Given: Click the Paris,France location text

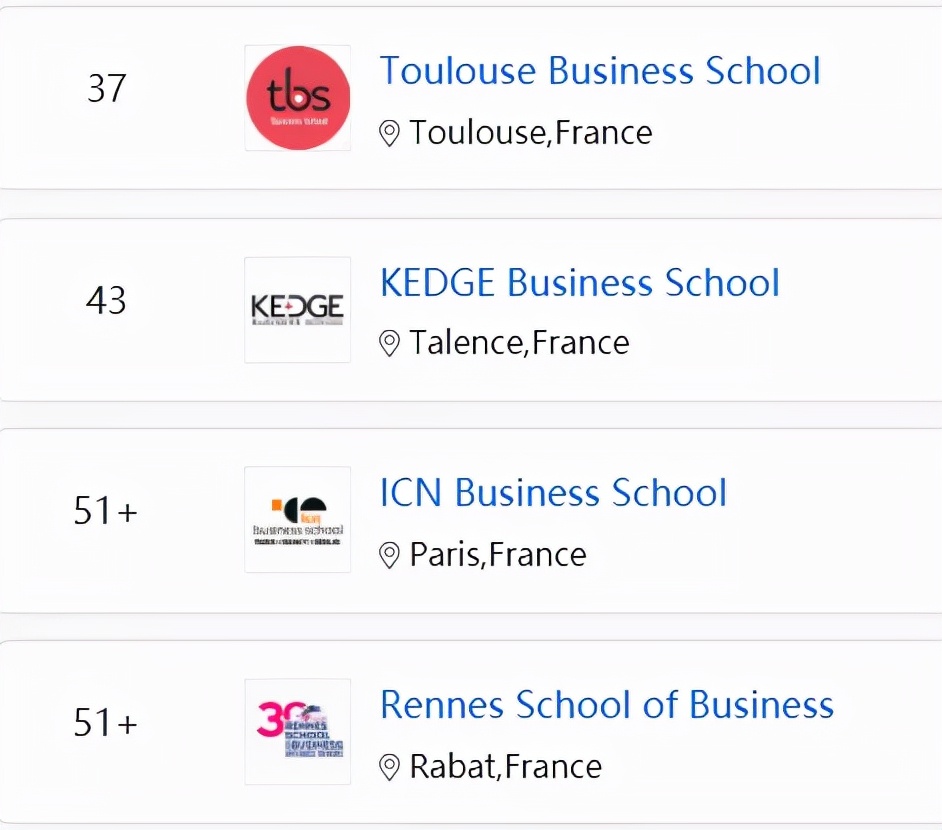Looking at the screenshot, I should click(x=498, y=555).
